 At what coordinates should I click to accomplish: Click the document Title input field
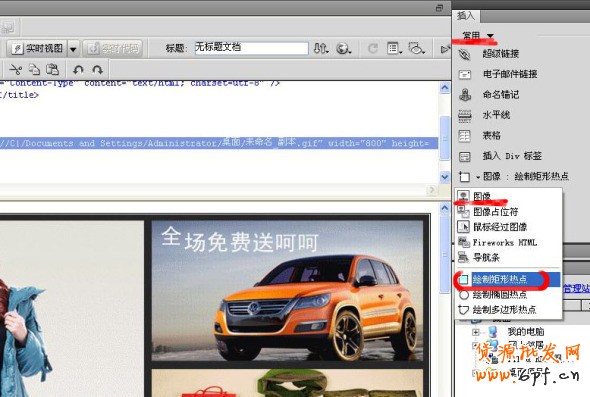[251, 48]
